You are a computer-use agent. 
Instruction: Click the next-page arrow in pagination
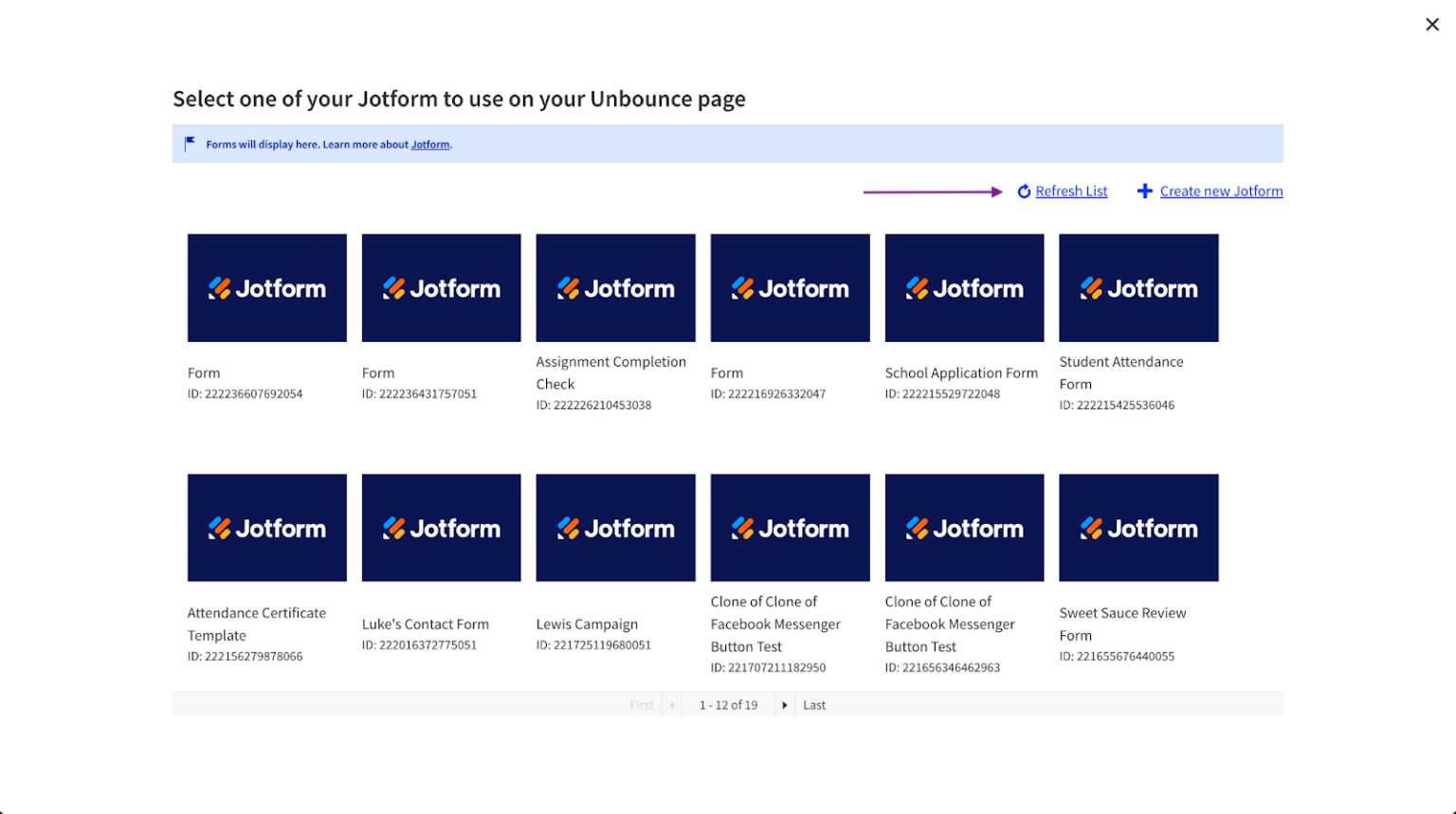pos(784,705)
